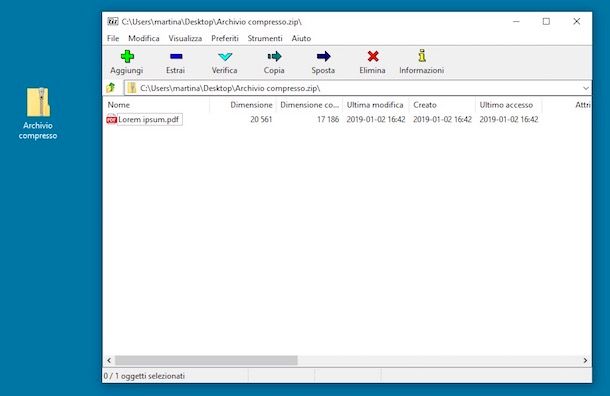
Task: Click the green Aggiungi plus icon
Action: point(127,56)
